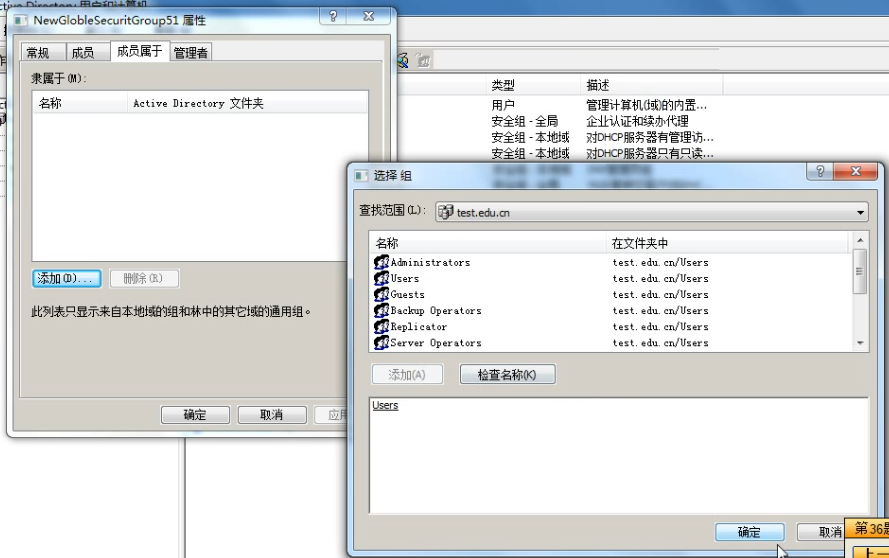Click help question mark in 选择组 dialog
Viewport: 889px width, 558px height.
(820, 174)
